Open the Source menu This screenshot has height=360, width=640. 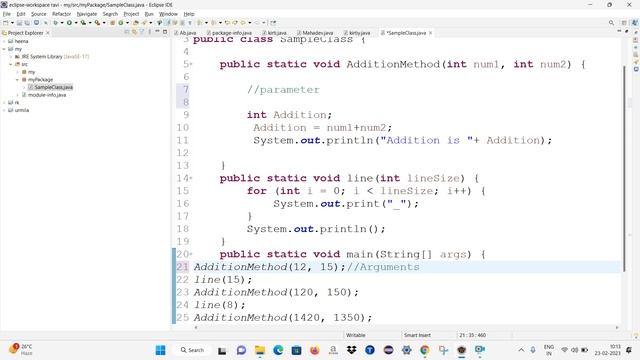pos(39,14)
